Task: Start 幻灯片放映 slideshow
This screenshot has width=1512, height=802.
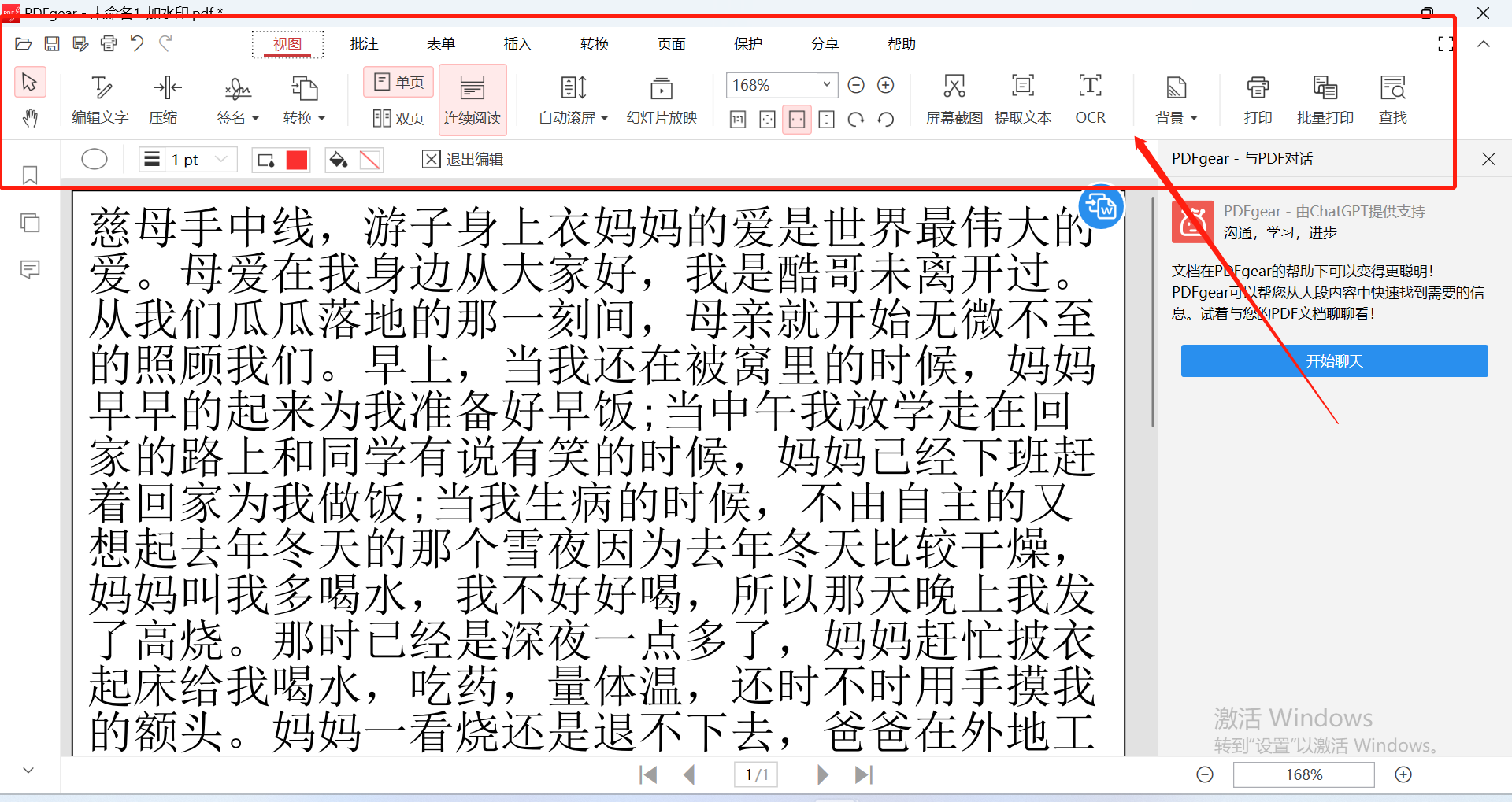Action: coord(661,100)
